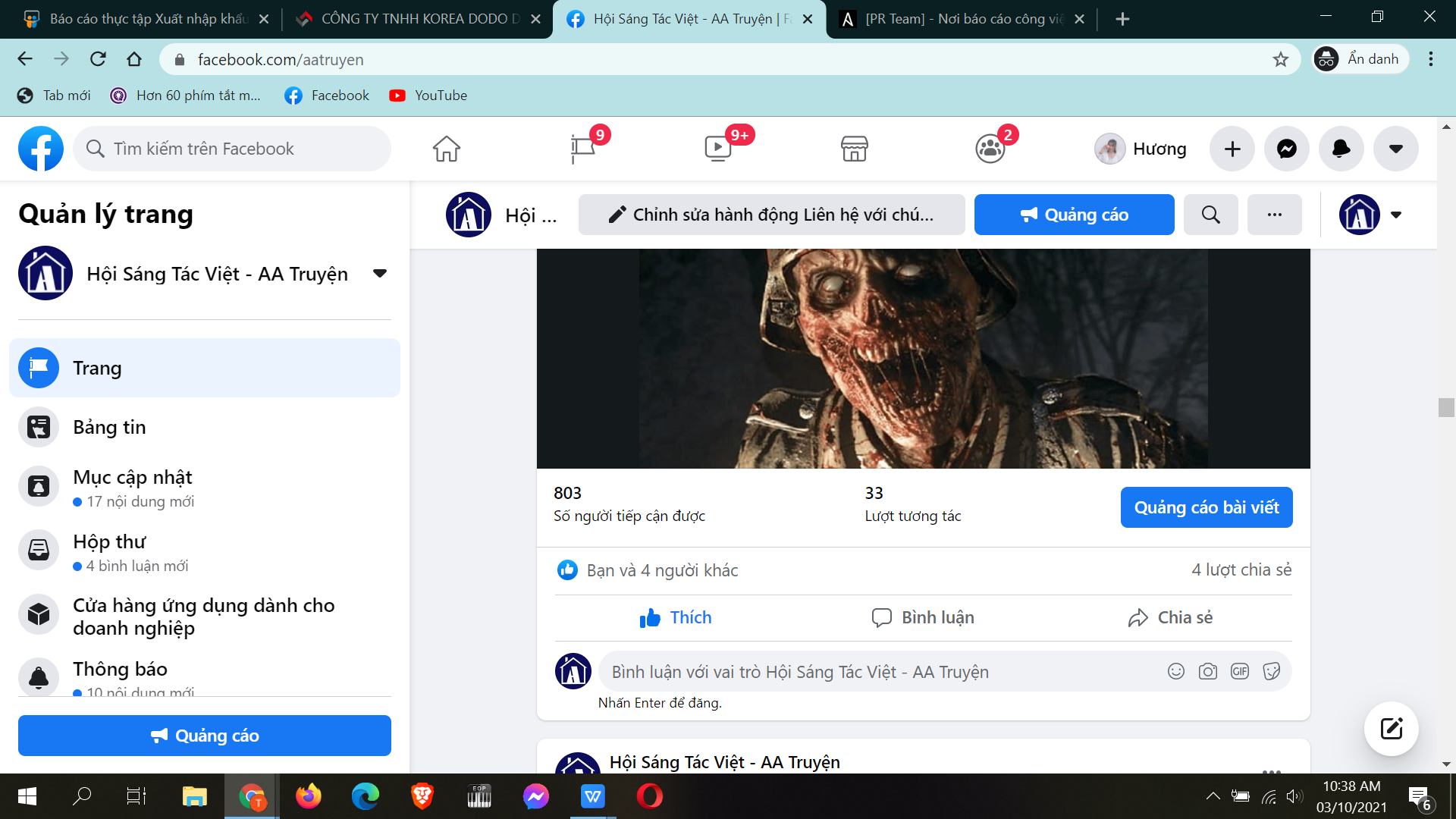The height and width of the screenshot is (819, 1456).
Task: Search the page with magnifier icon
Action: click(x=1211, y=215)
